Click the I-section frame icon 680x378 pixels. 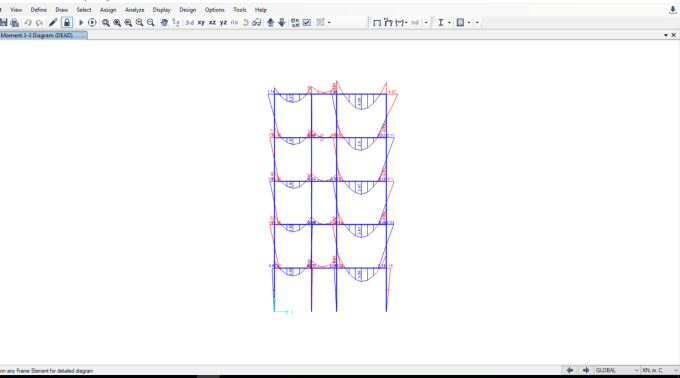point(441,23)
